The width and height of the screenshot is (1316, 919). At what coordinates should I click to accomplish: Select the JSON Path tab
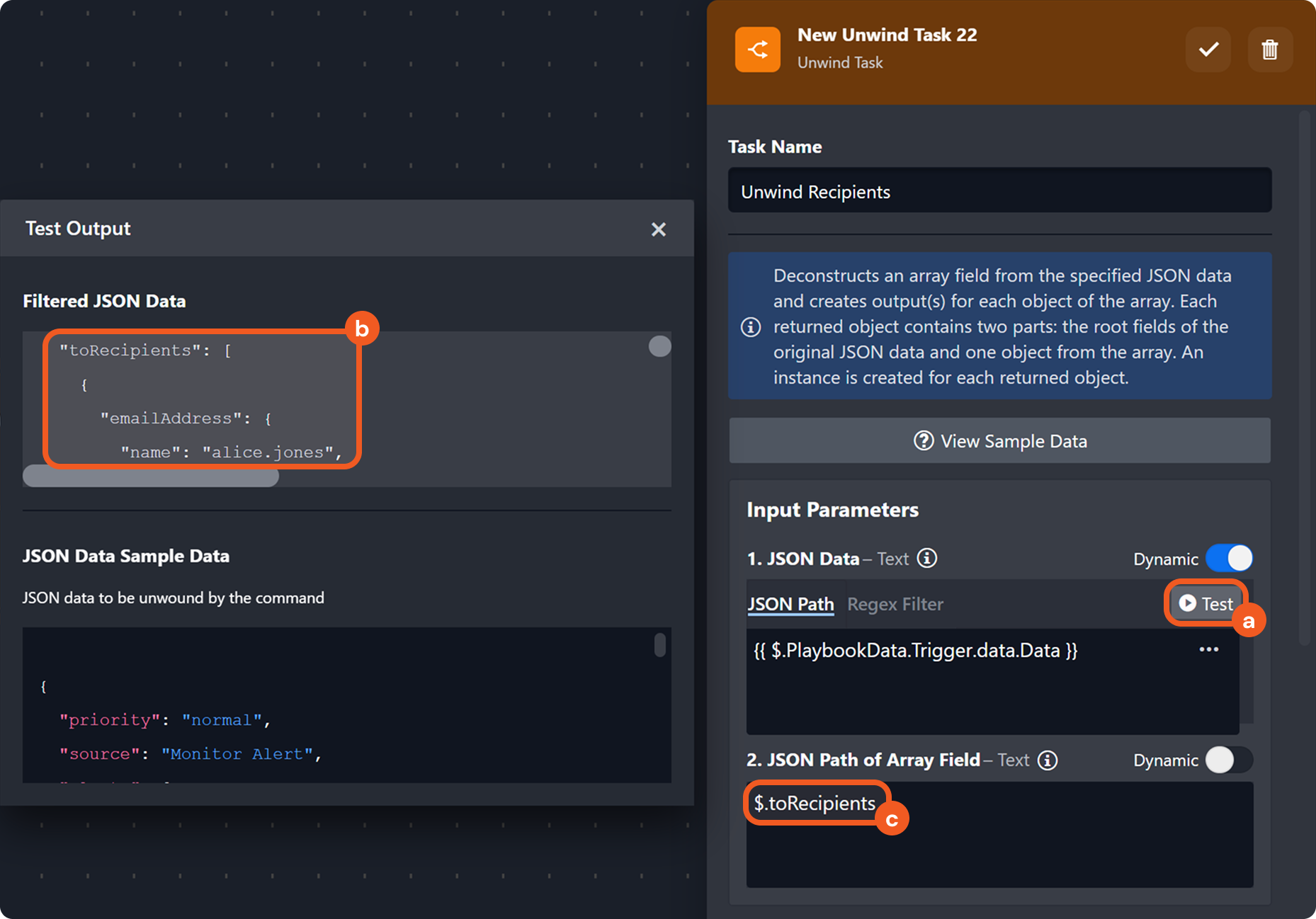[x=790, y=605]
